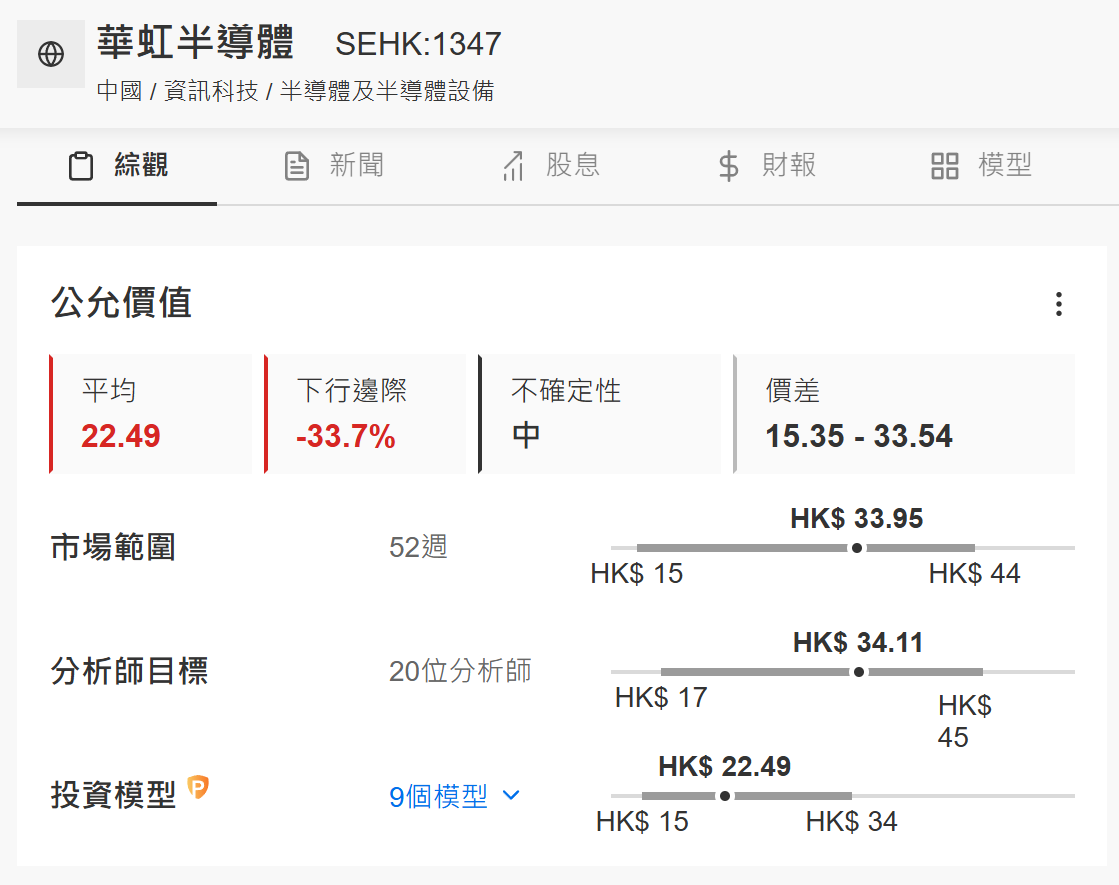Click the analyst target marker at HK$ 34.11

pos(859,672)
